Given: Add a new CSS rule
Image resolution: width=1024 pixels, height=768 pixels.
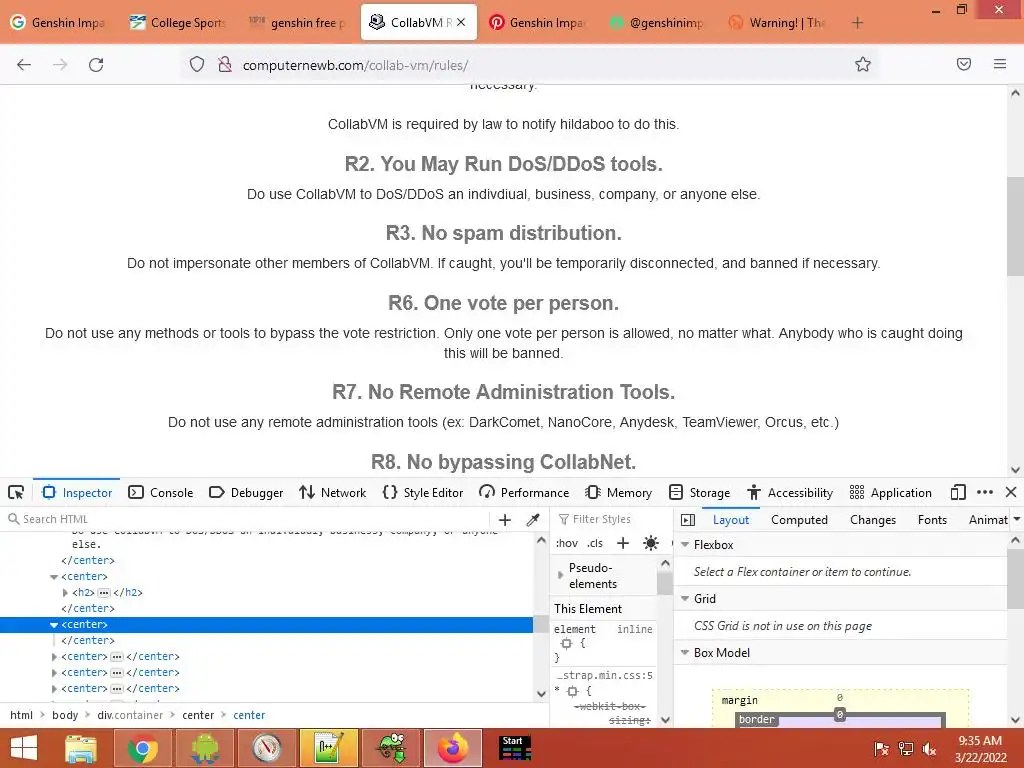Looking at the screenshot, I should coord(623,543).
